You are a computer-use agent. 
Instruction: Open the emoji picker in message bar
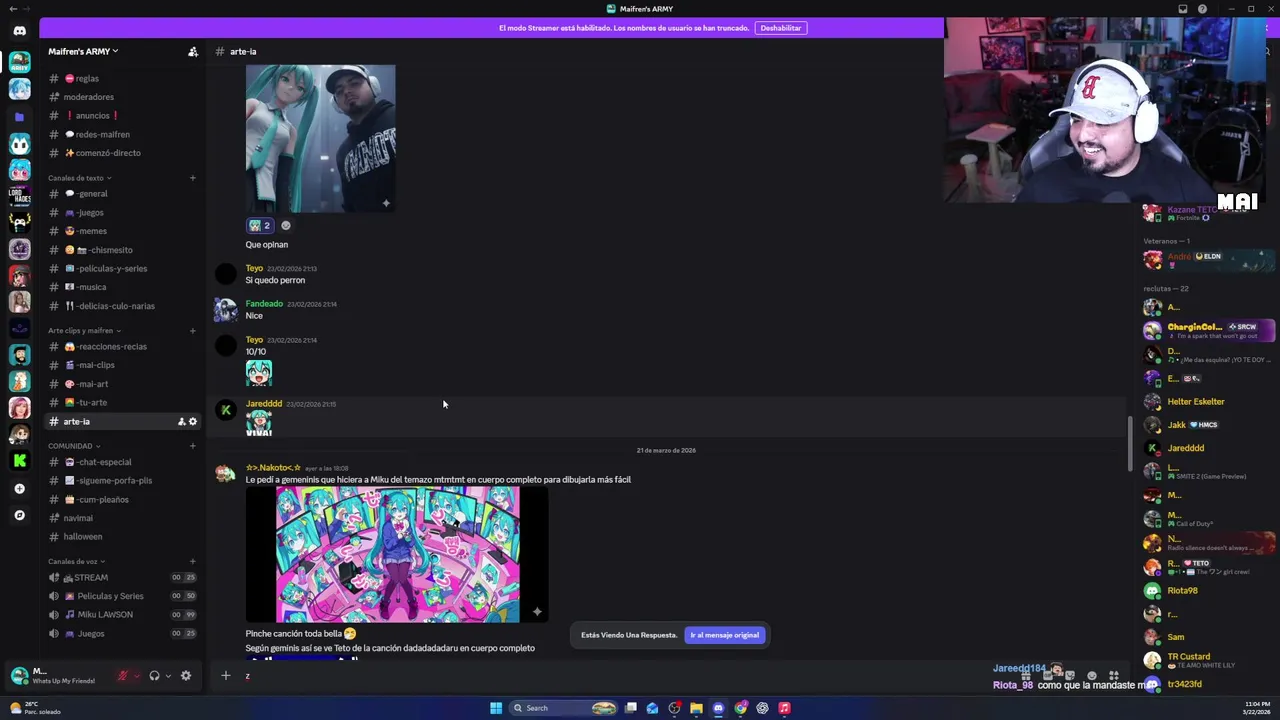click(x=1091, y=676)
